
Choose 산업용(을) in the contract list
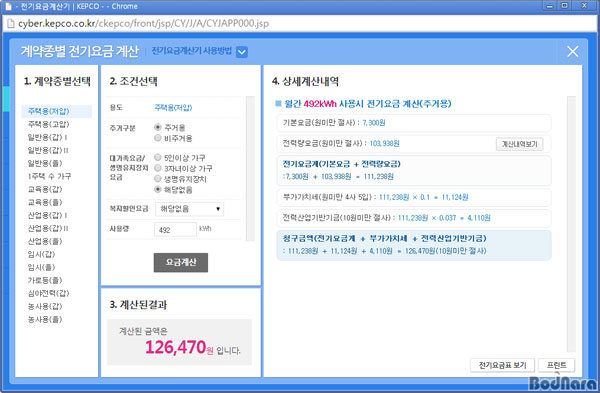point(45,241)
